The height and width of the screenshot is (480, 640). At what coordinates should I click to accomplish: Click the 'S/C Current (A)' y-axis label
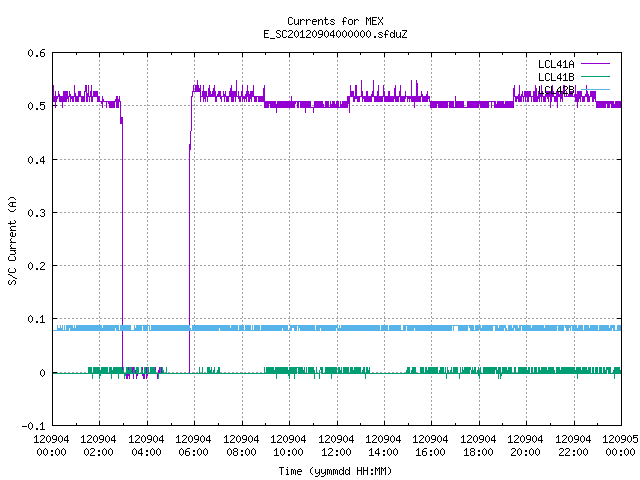coord(12,240)
